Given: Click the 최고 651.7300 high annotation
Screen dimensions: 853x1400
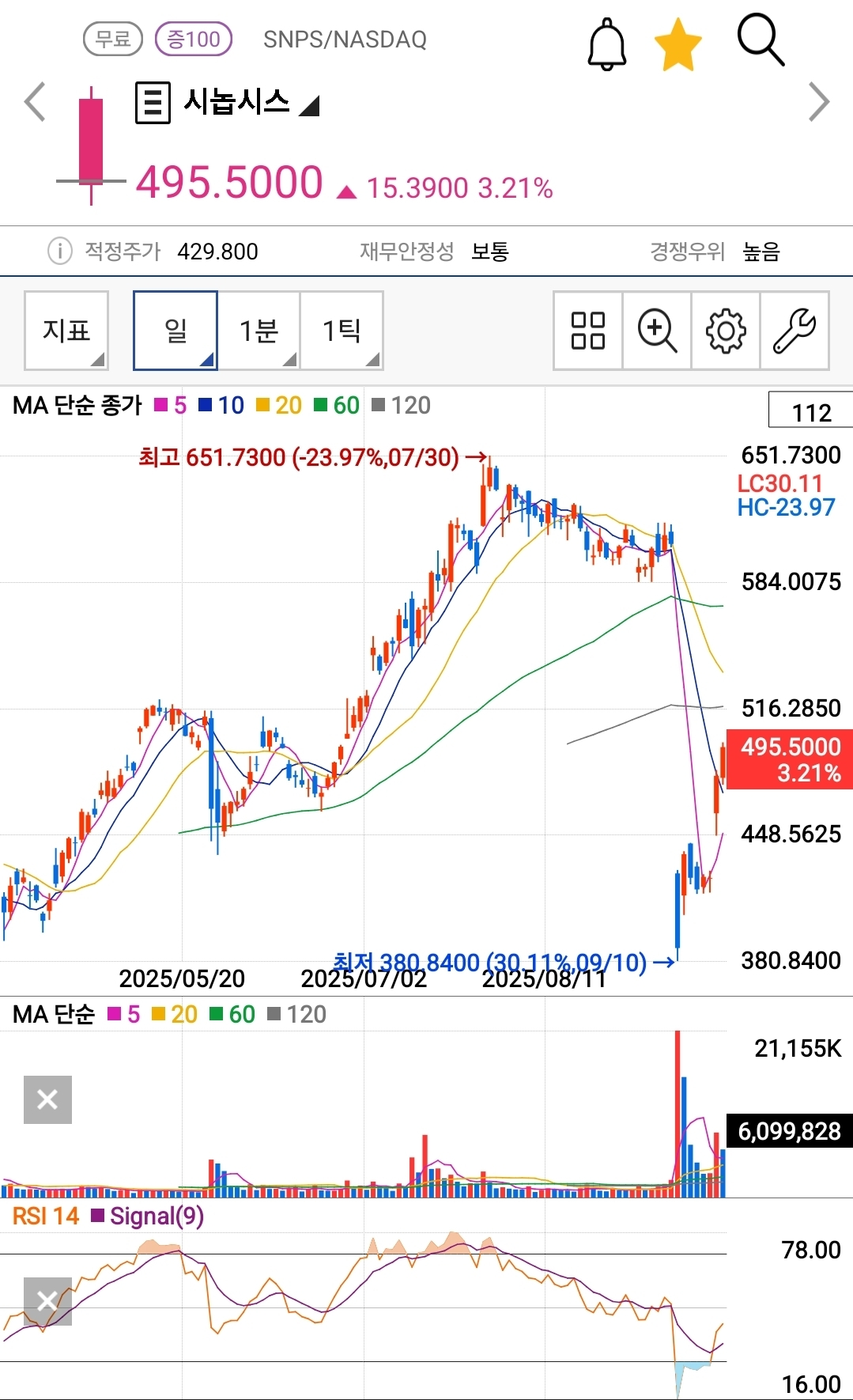Looking at the screenshot, I should click(x=313, y=457).
